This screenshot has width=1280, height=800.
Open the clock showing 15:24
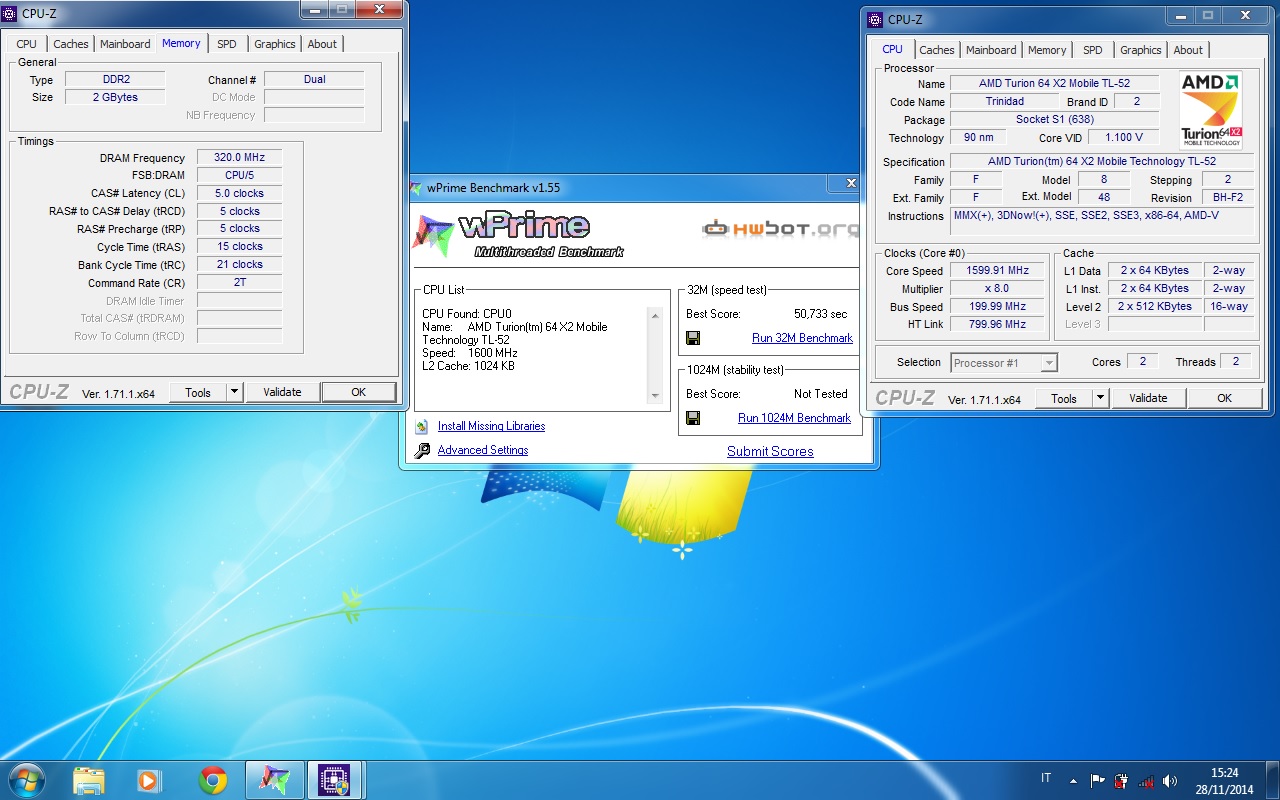(1224, 772)
